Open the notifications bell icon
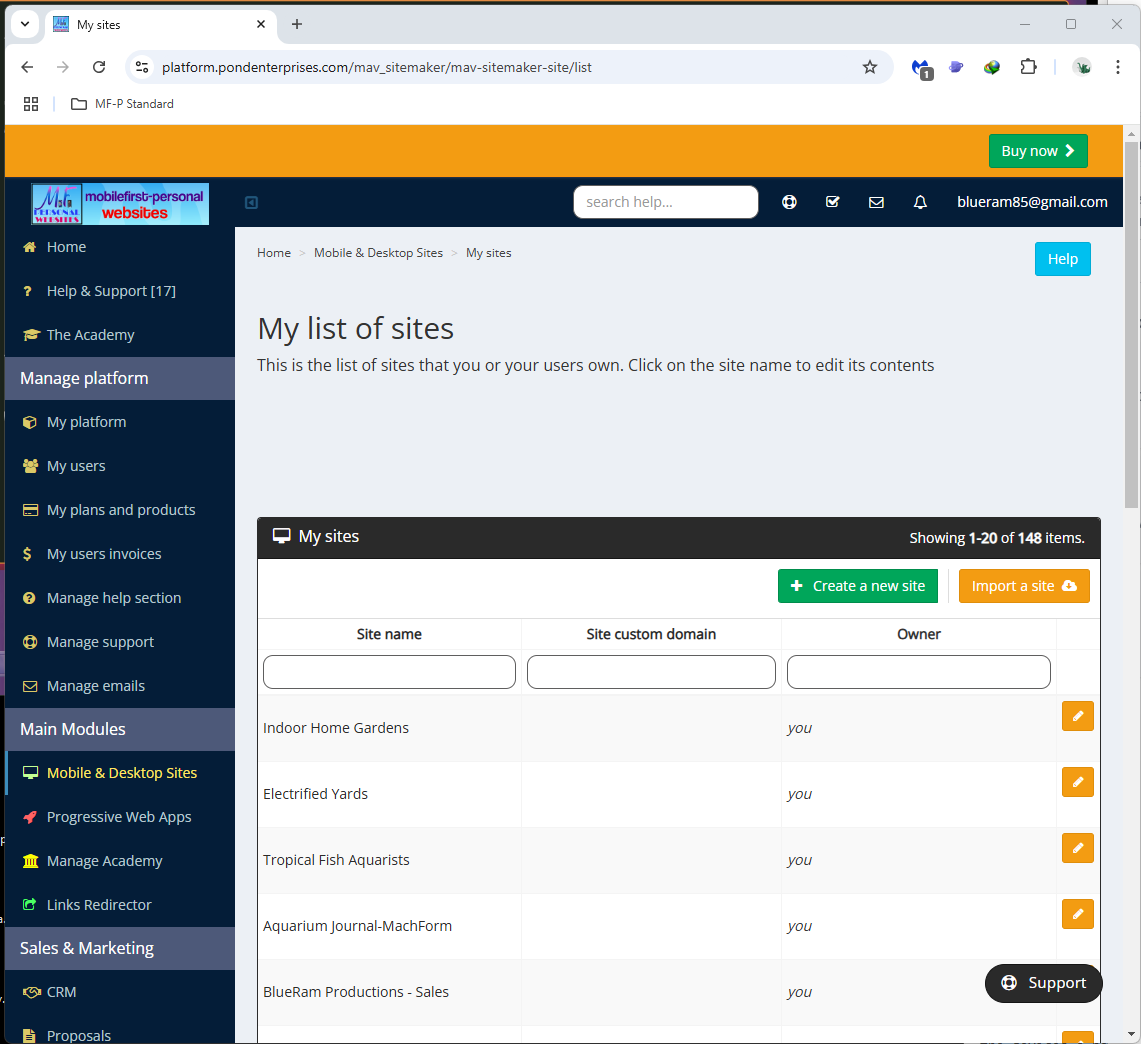 click(920, 202)
